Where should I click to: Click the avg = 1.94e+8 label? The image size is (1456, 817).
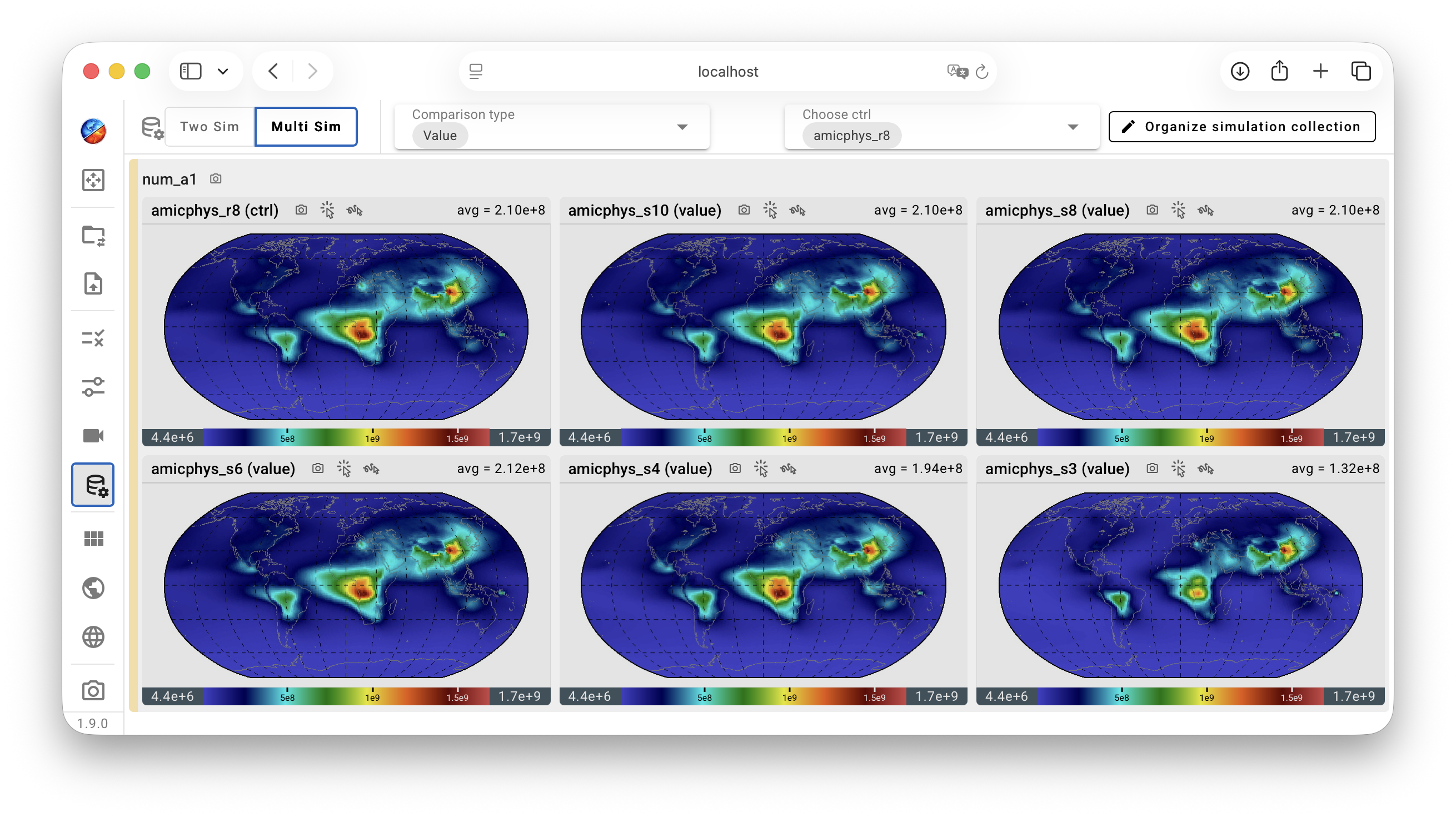pyautogui.click(x=918, y=469)
